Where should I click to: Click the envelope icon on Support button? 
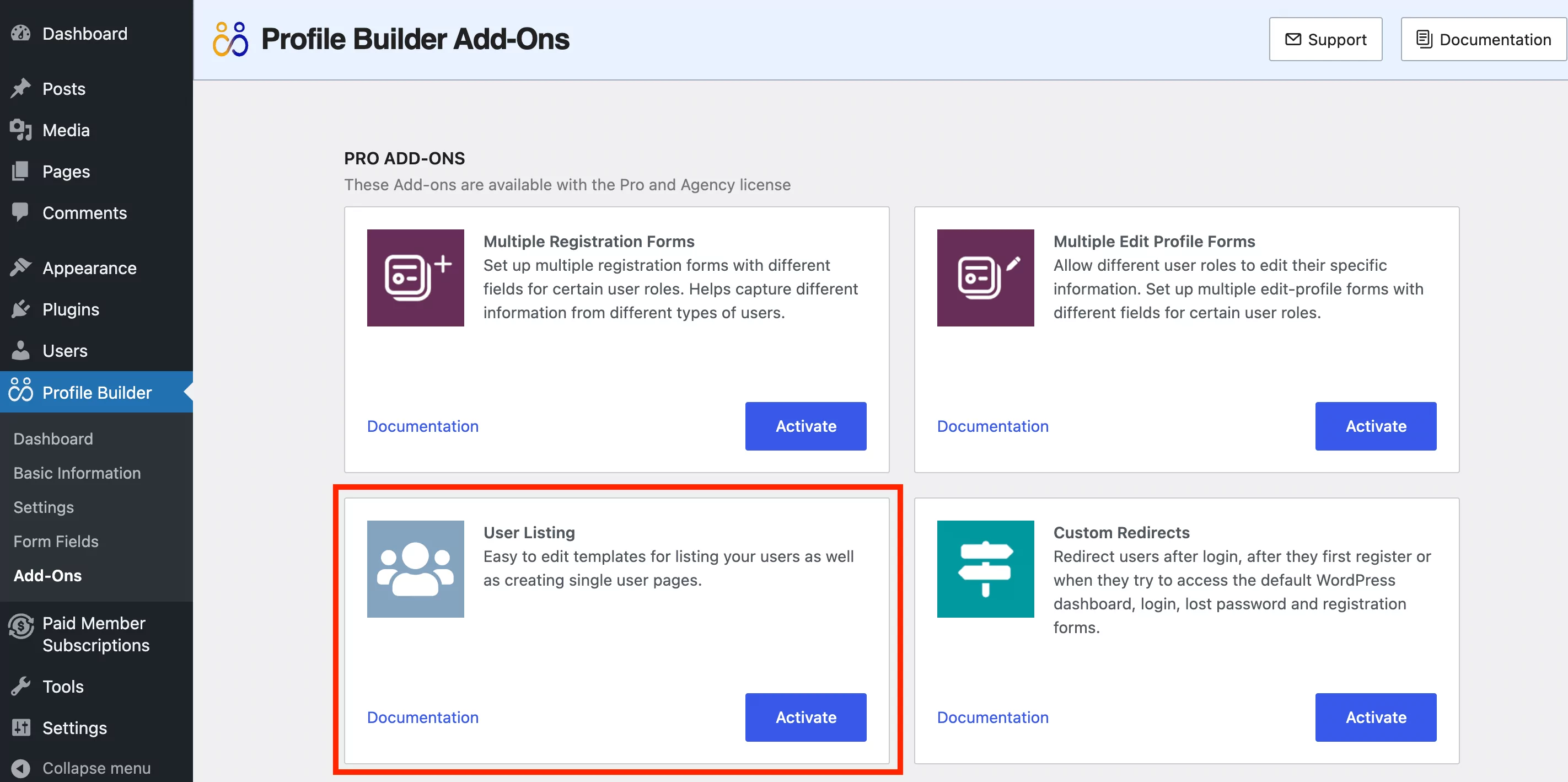1292,40
